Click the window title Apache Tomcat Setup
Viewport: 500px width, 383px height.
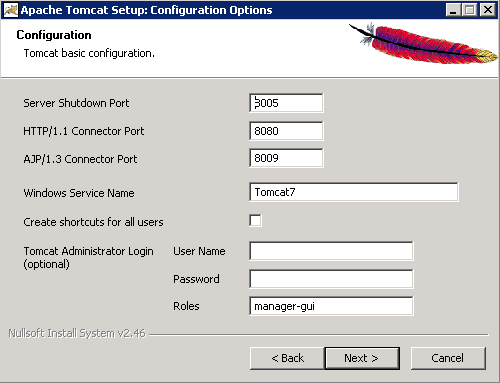[146, 10]
